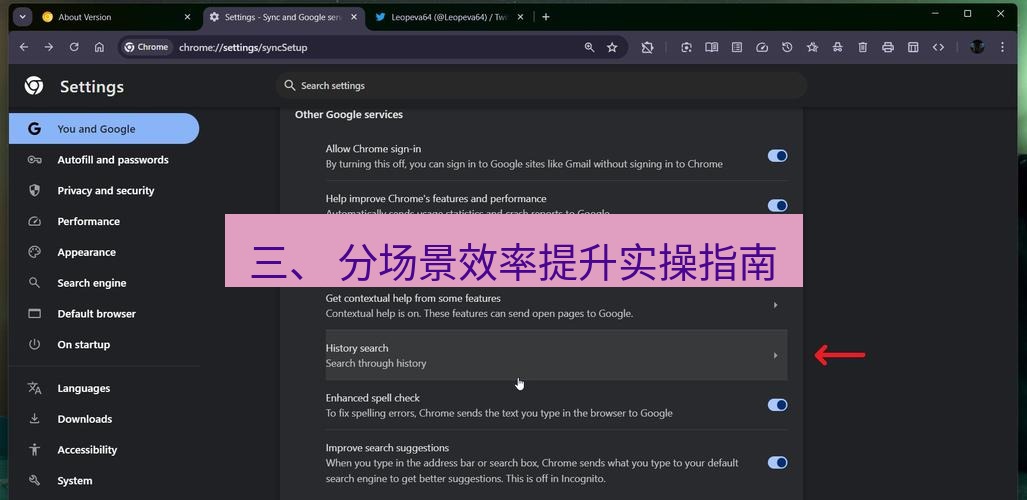Click the reading list toolbar icon

tap(737, 47)
